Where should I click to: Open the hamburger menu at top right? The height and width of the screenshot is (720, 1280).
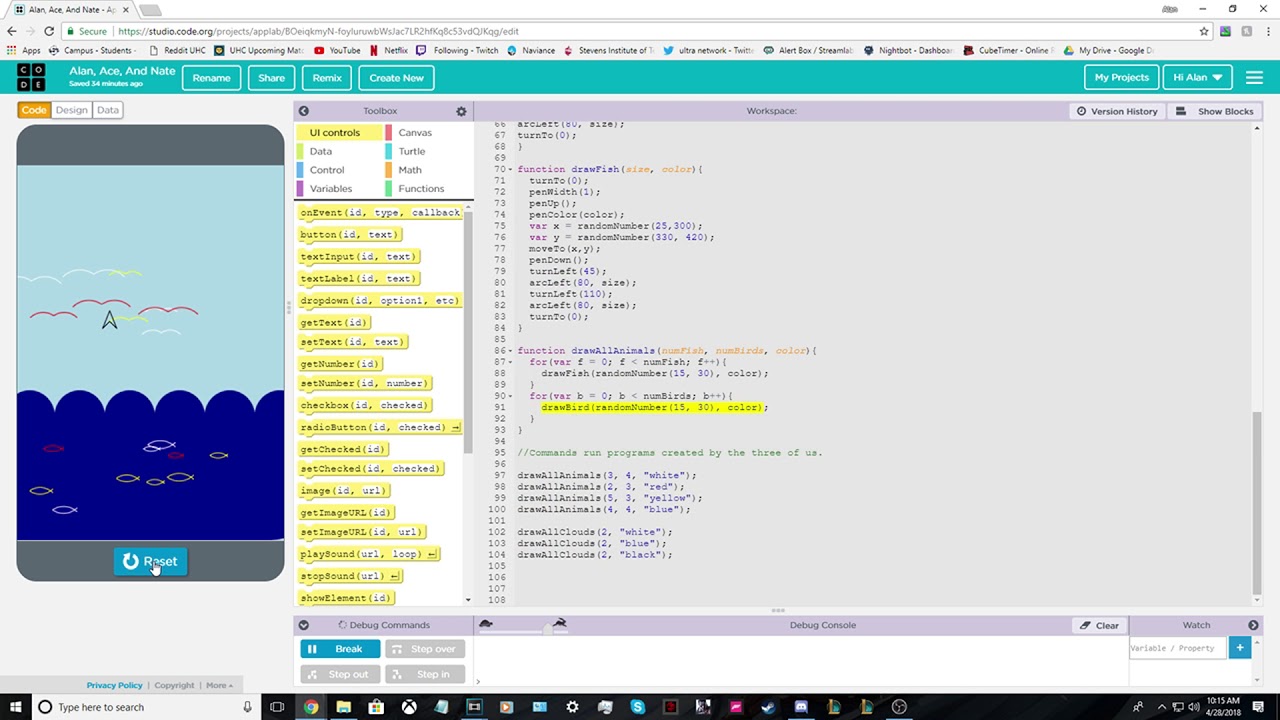coord(1254,77)
